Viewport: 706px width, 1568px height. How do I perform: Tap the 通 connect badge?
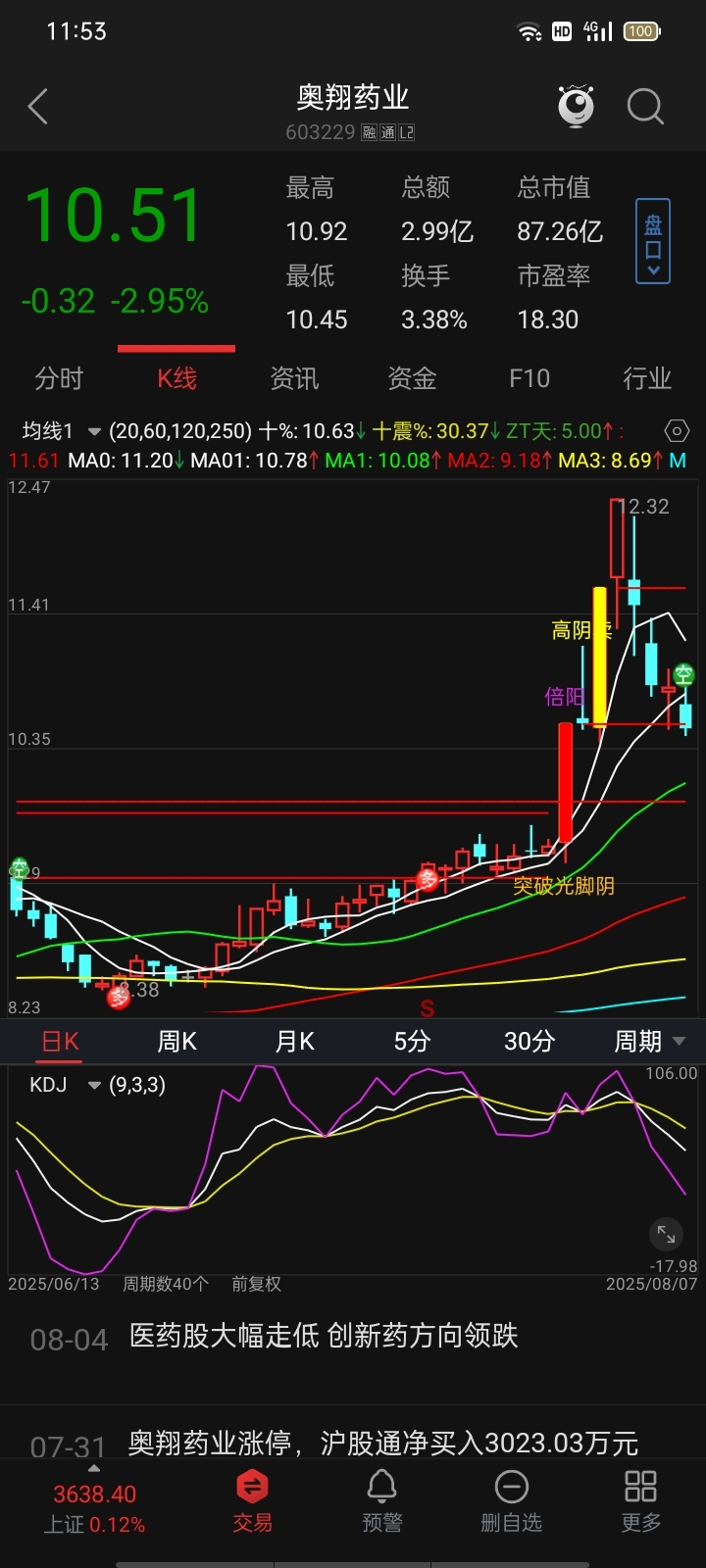(387, 132)
